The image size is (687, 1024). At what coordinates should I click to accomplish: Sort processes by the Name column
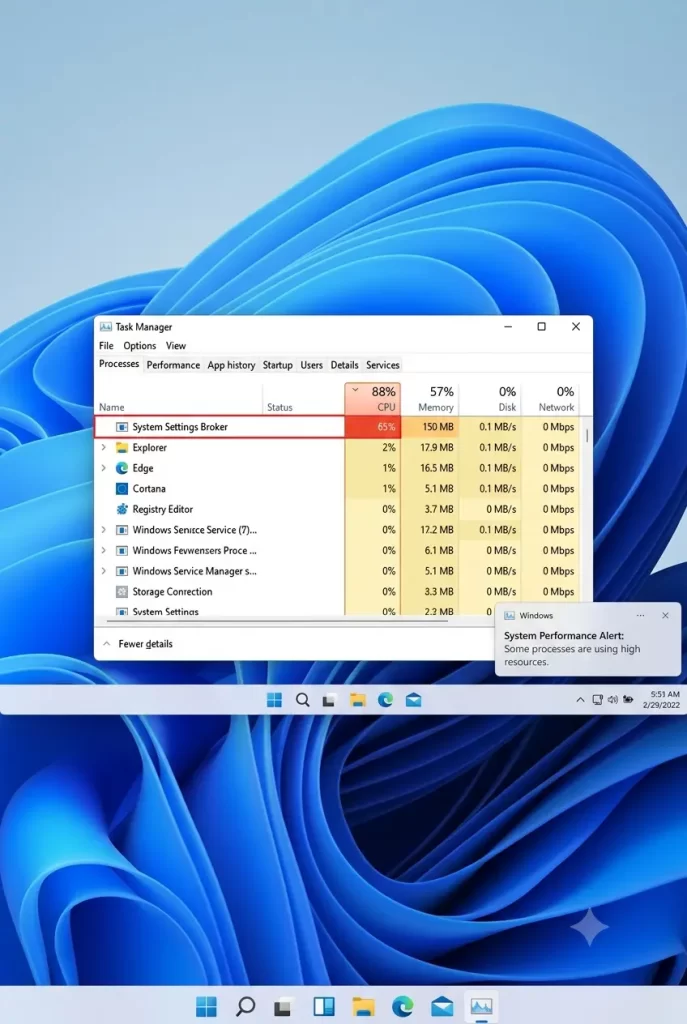tap(179, 399)
